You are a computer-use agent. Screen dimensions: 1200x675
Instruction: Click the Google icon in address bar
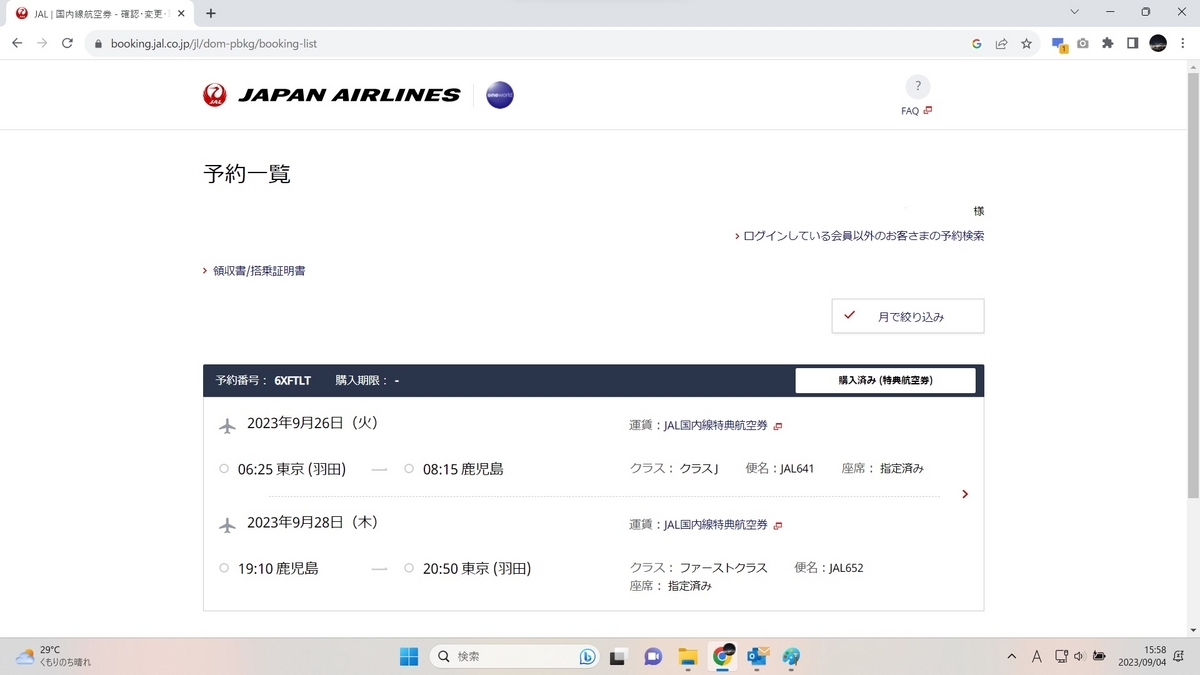pyautogui.click(x=976, y=44)
